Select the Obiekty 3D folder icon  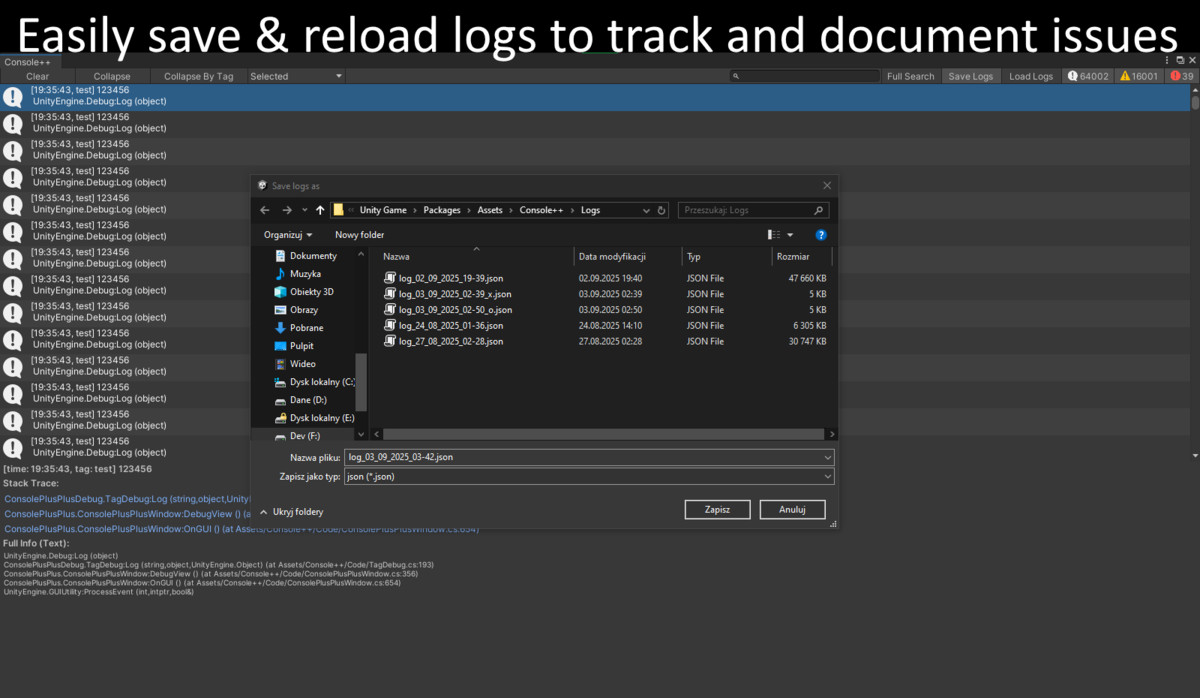tap(281, 292)
